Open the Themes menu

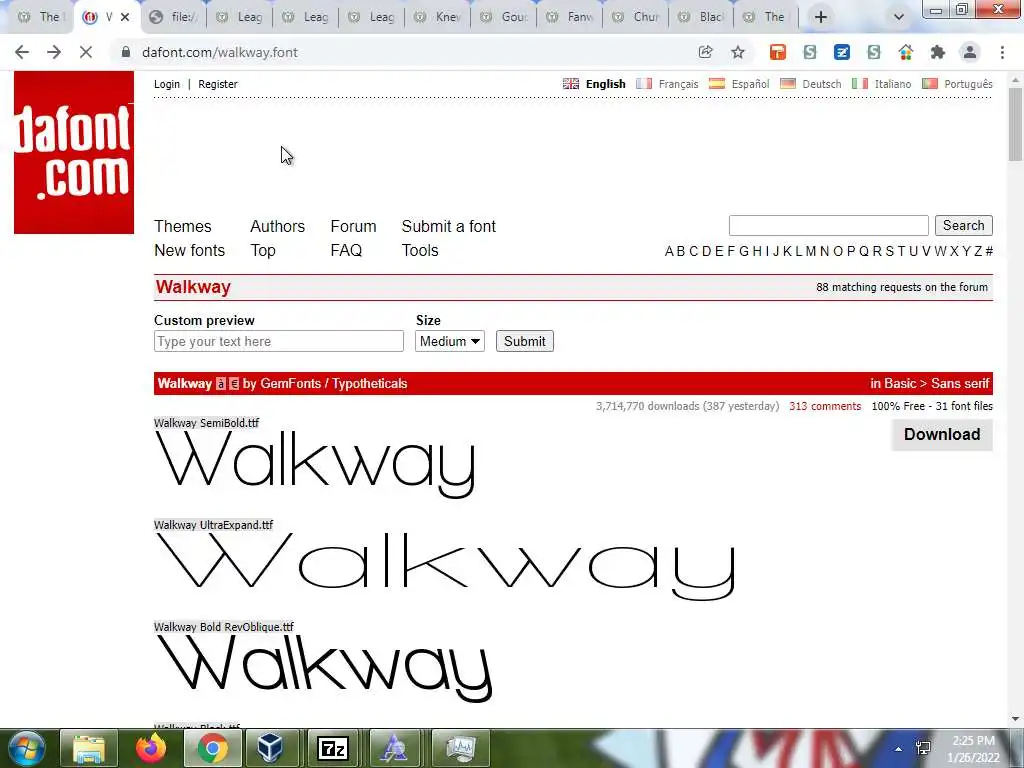(x=183, y=226)
